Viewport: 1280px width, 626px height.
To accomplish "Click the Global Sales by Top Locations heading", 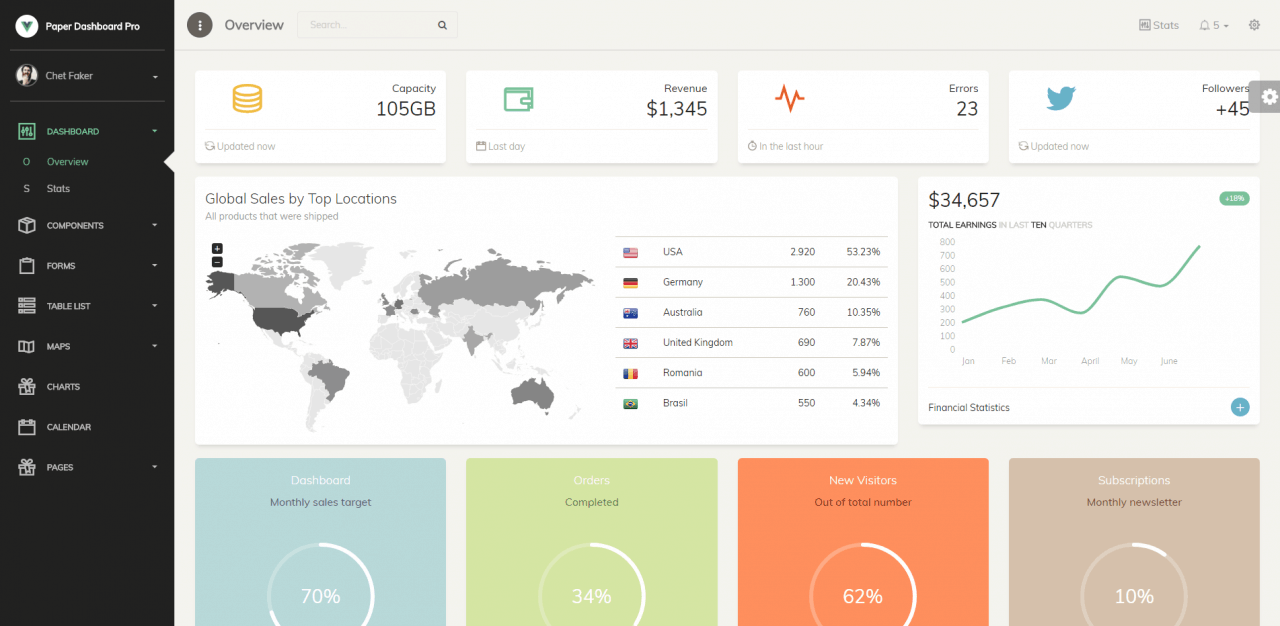I will pos(301,199).
